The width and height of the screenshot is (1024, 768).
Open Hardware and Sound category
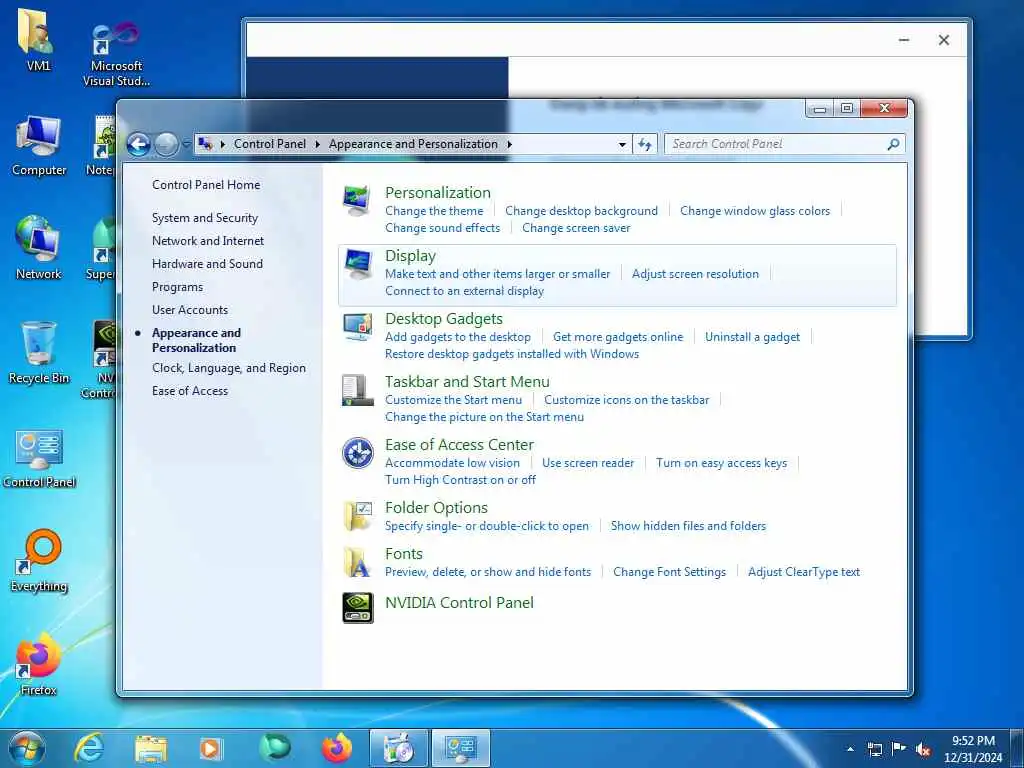(x=207, y=264)
